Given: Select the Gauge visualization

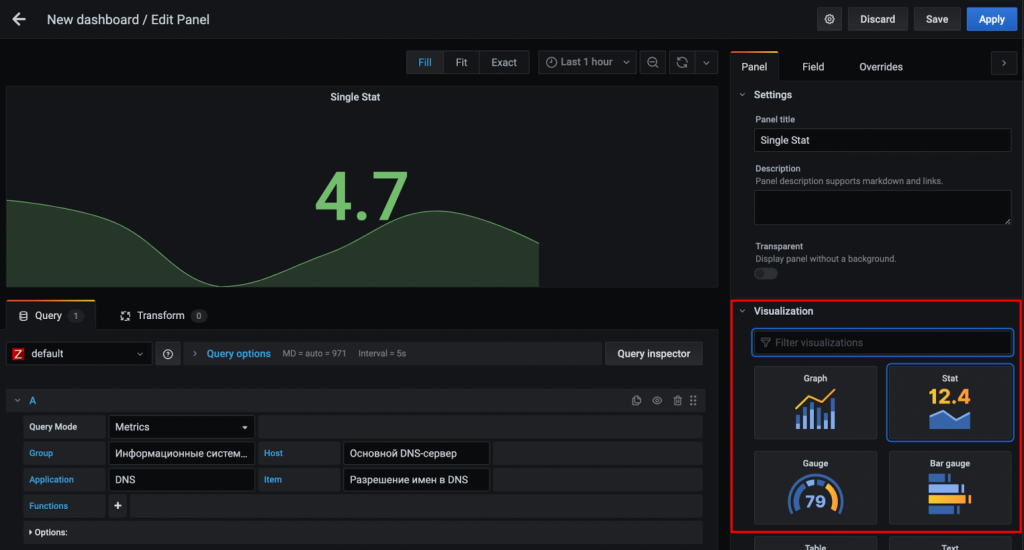Looking at the screenshot, I should click(x=815, y=488).
